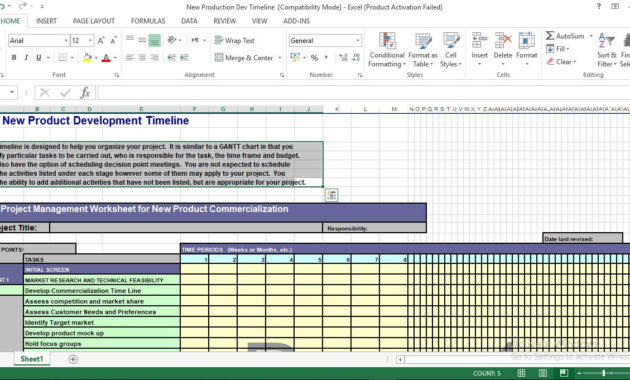The height and width of the screenshot is (380, 630).
Task: Open the number format dropdown
Action: (358, 41)
